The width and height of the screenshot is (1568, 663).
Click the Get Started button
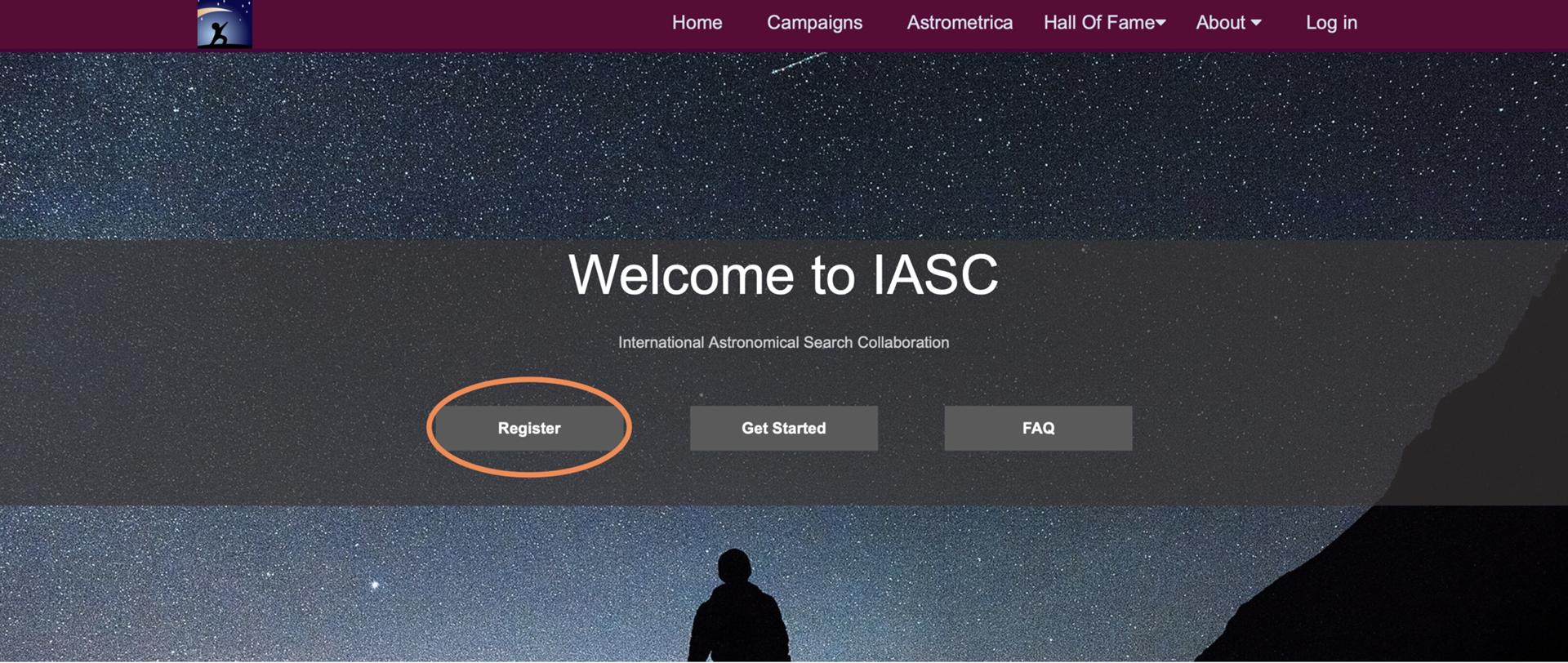[784, 428]
